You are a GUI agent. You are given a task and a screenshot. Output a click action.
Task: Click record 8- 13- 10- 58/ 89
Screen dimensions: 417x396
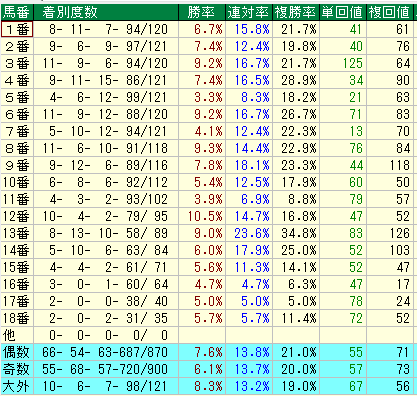coord(106,233)
